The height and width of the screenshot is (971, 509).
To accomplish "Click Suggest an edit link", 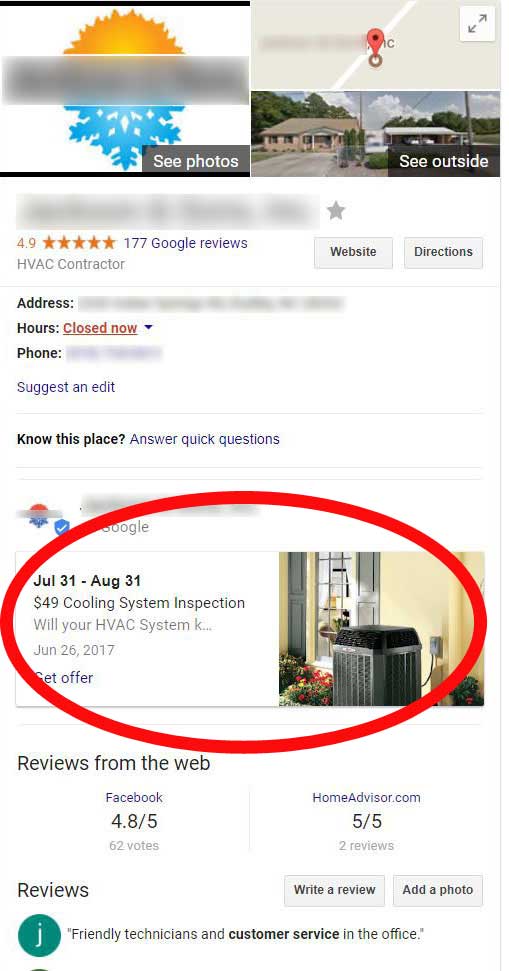I will click(66, 387).
